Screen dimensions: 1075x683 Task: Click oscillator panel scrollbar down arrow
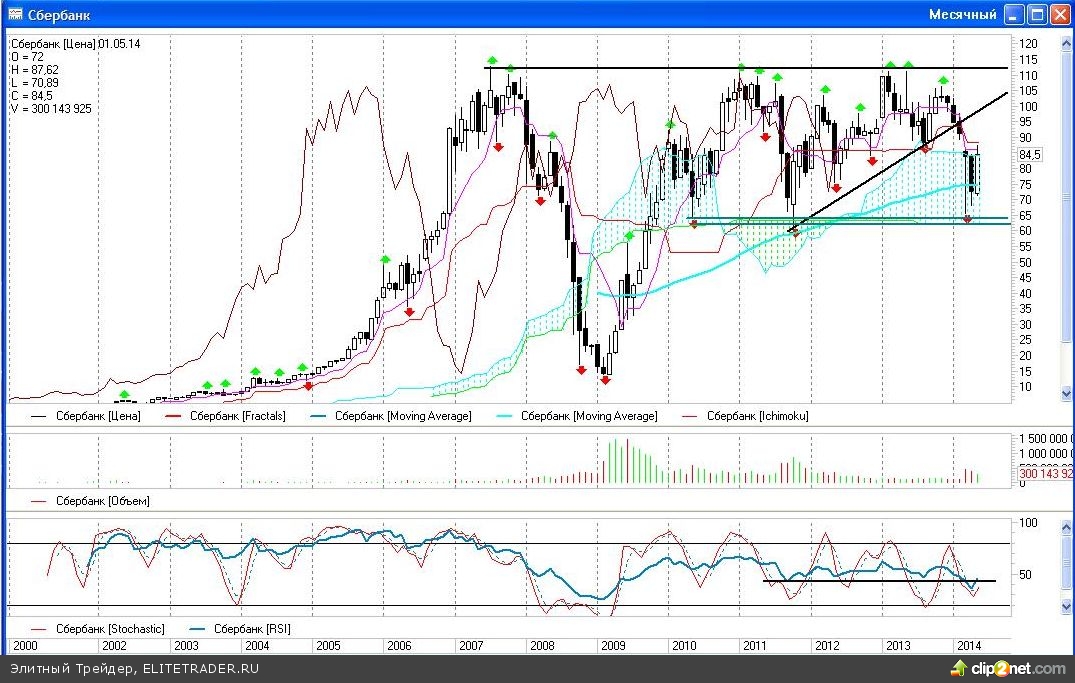point(1066,606)
